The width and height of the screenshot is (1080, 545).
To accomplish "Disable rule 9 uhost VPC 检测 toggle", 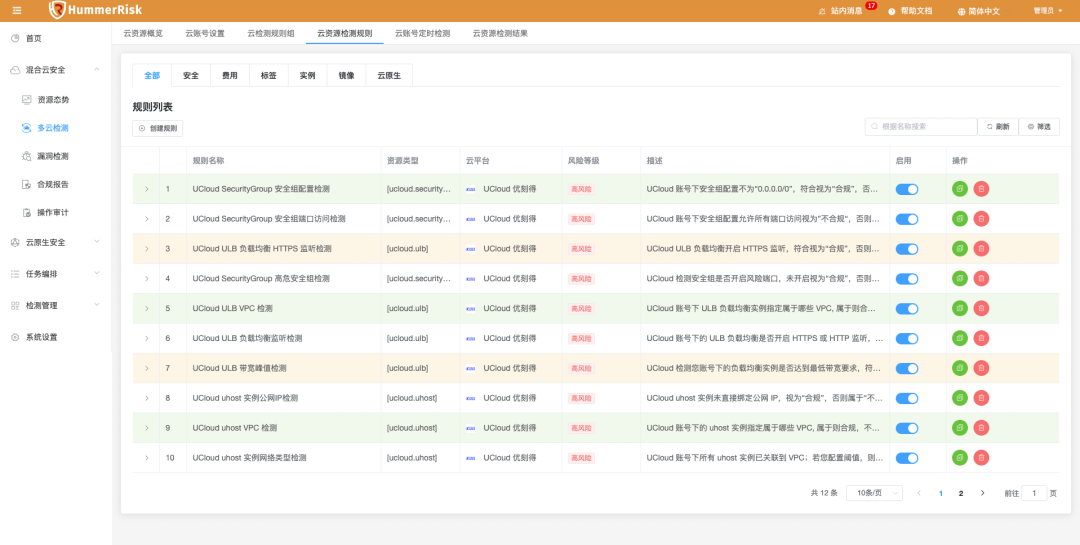I will [906, 428].
